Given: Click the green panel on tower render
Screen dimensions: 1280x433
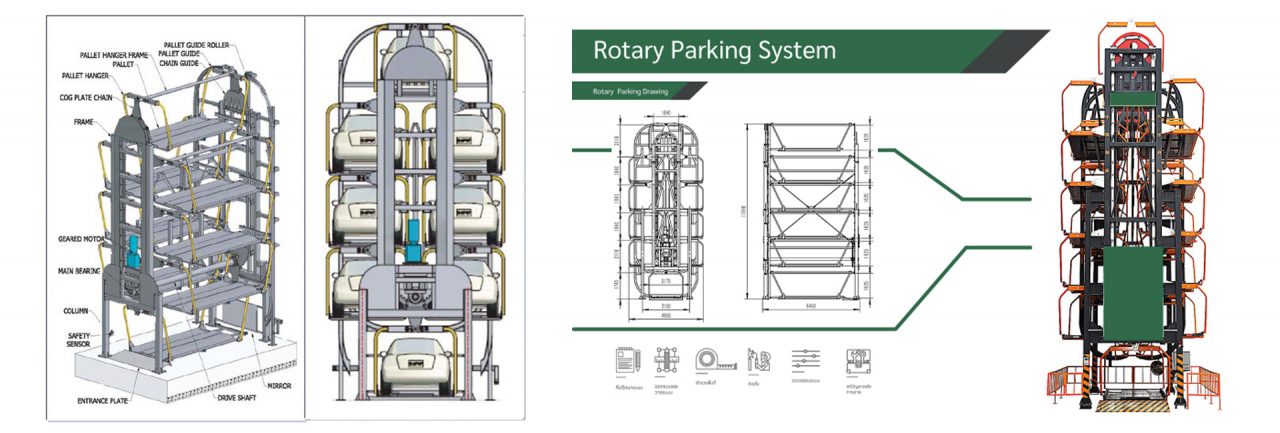Looking at the screenshot, I should (1135, 295).
